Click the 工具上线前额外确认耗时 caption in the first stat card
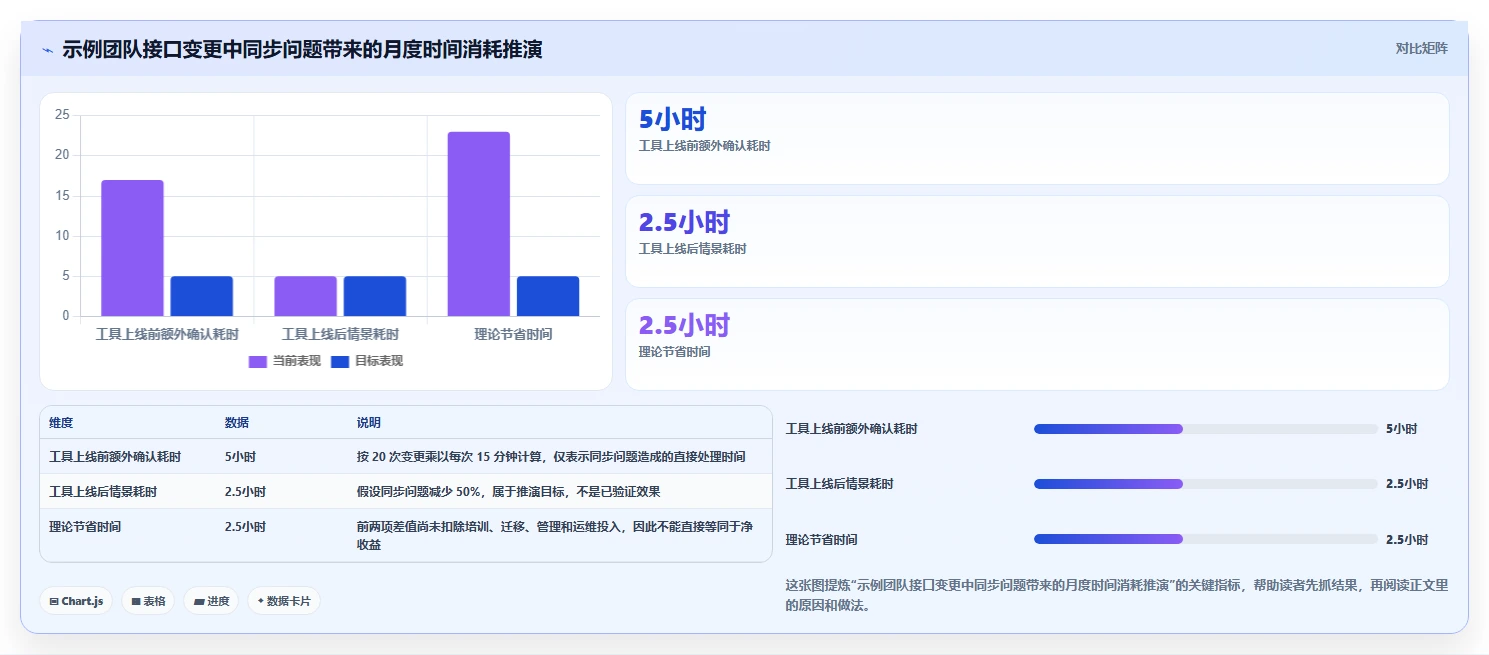Image resolution: width=1489 pixels, height=655 pixels. pyautogui.click(x=704, y=146)
